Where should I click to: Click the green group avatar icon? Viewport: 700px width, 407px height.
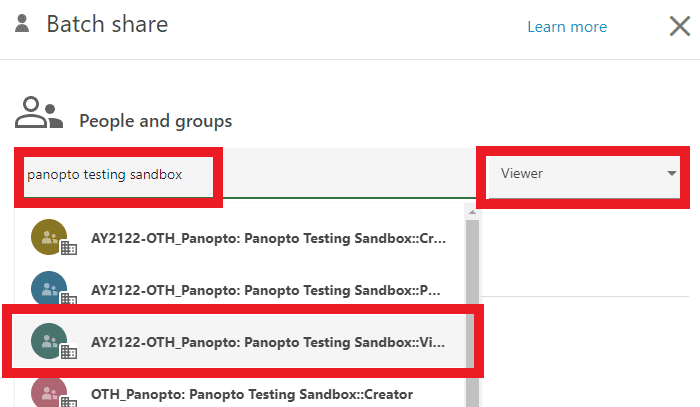pos(48,339)
